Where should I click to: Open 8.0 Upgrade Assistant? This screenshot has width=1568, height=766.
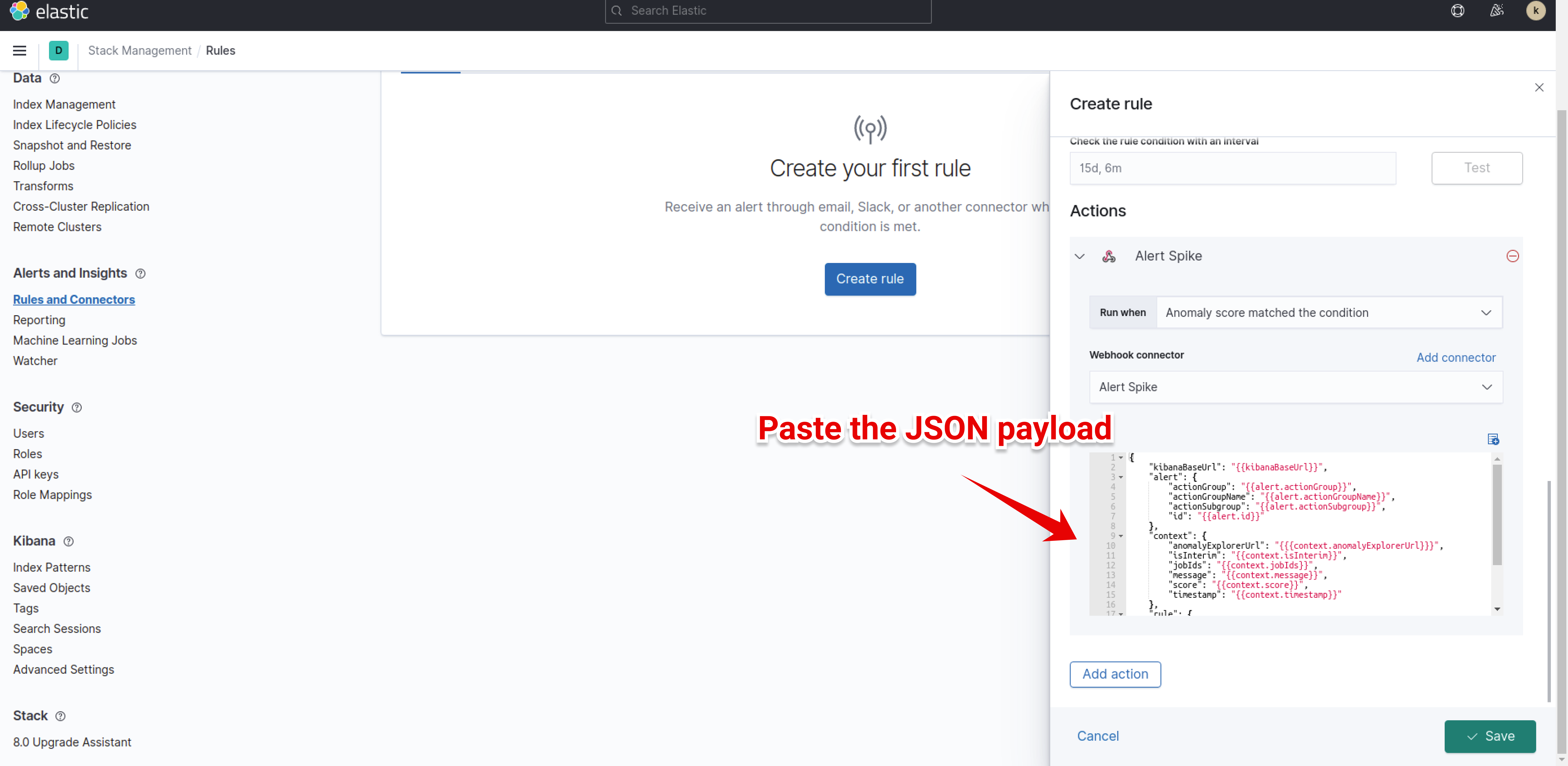point(72,742)
